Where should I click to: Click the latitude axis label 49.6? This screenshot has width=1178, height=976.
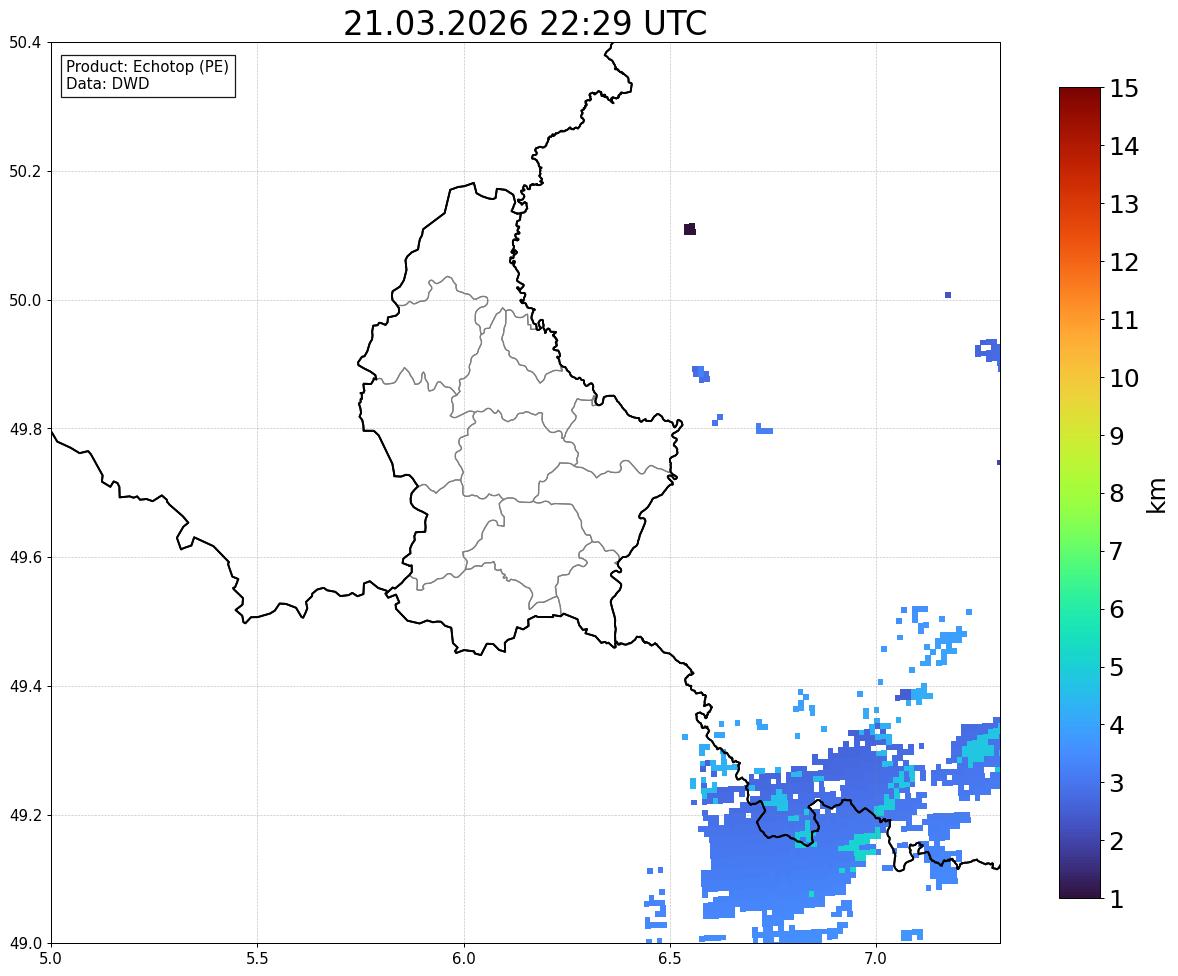coord(25,557)
